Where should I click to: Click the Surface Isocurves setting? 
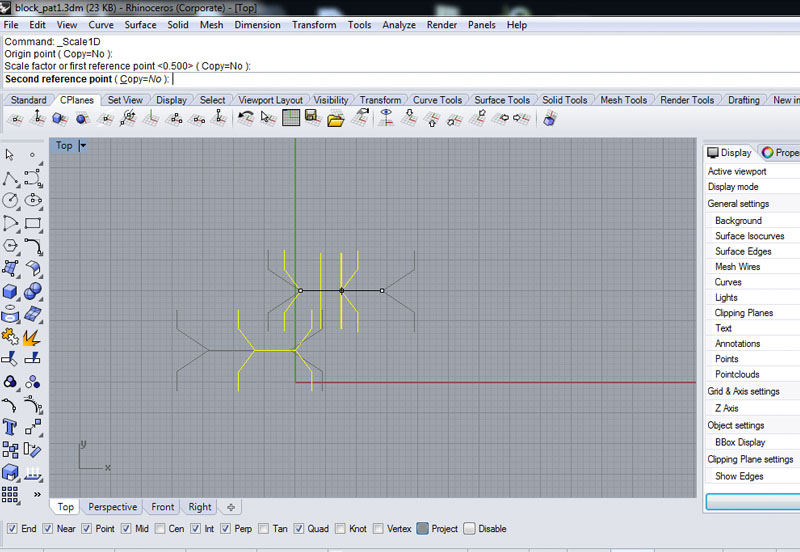tap(749, 236)
